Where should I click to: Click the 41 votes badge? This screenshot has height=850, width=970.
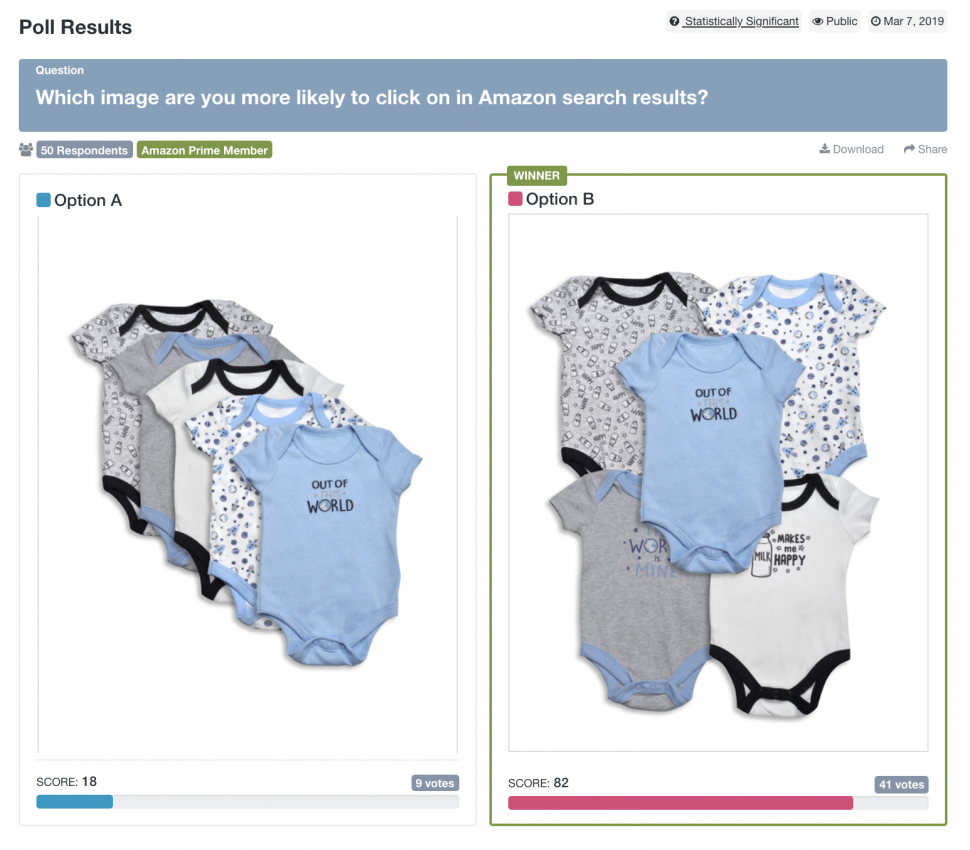(902, 785)
